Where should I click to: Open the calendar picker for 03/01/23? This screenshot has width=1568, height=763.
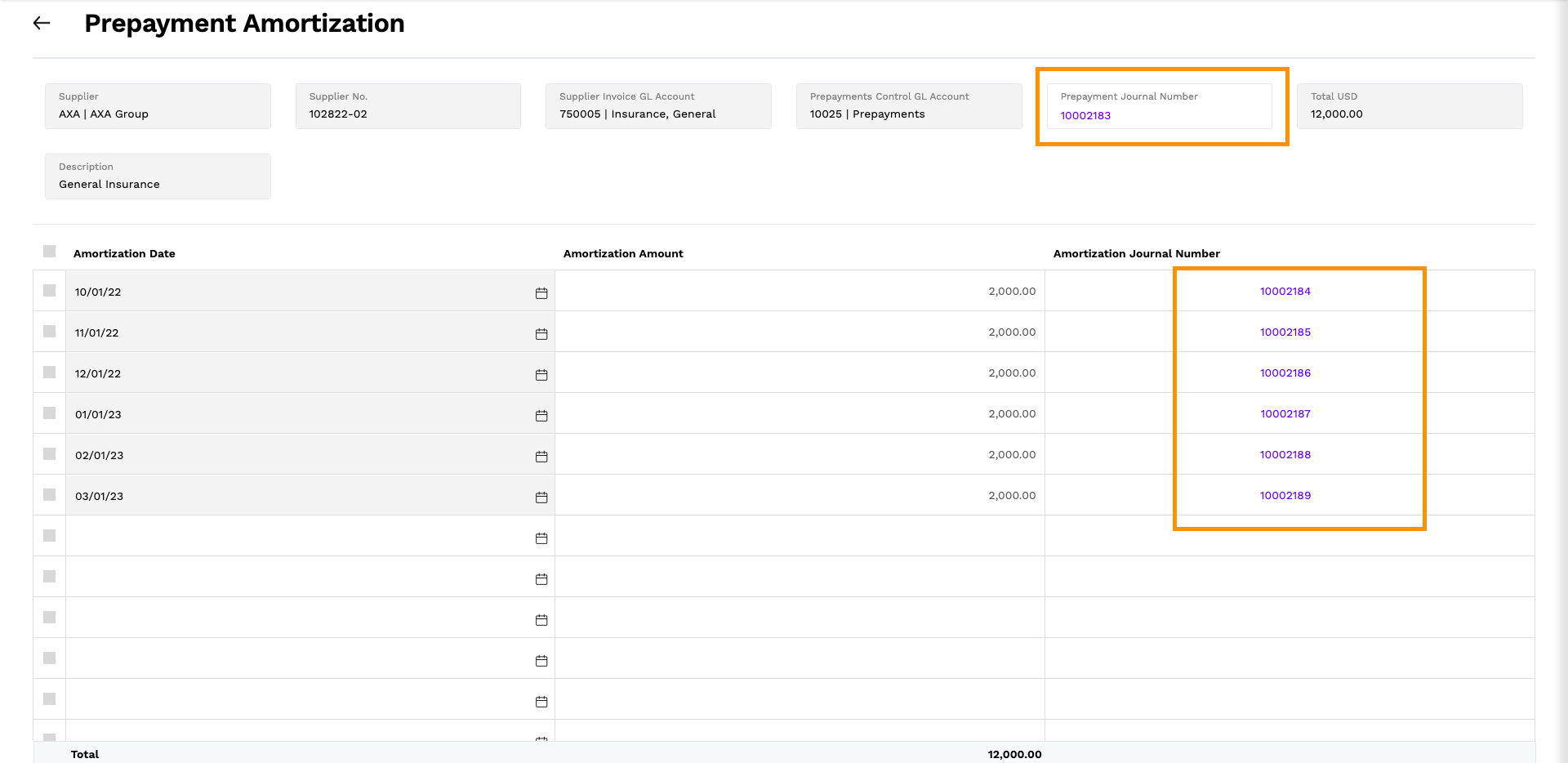click(x=541, y=497)
